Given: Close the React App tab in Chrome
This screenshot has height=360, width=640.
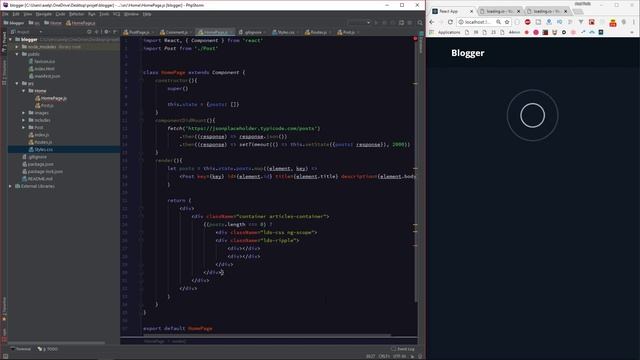Looking at the screenshot, I should tap(471, 11).
